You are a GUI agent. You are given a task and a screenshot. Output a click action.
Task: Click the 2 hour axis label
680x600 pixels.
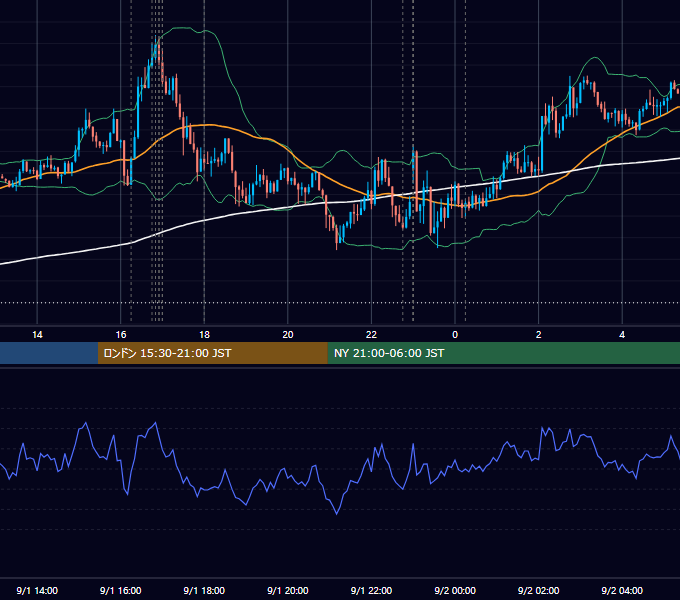(x=539, y=335)
